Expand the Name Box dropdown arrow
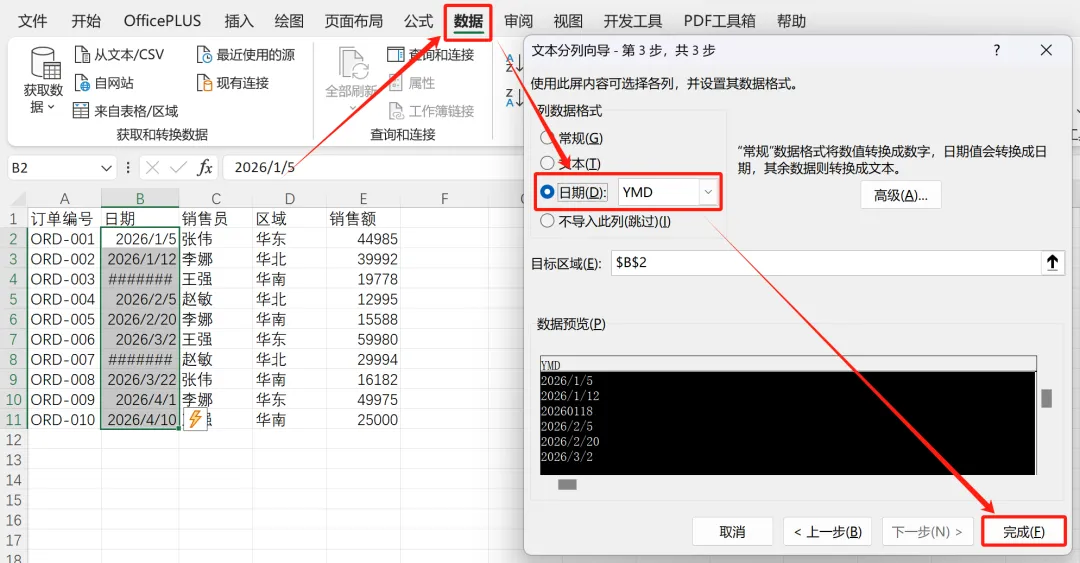 (106, 167)
